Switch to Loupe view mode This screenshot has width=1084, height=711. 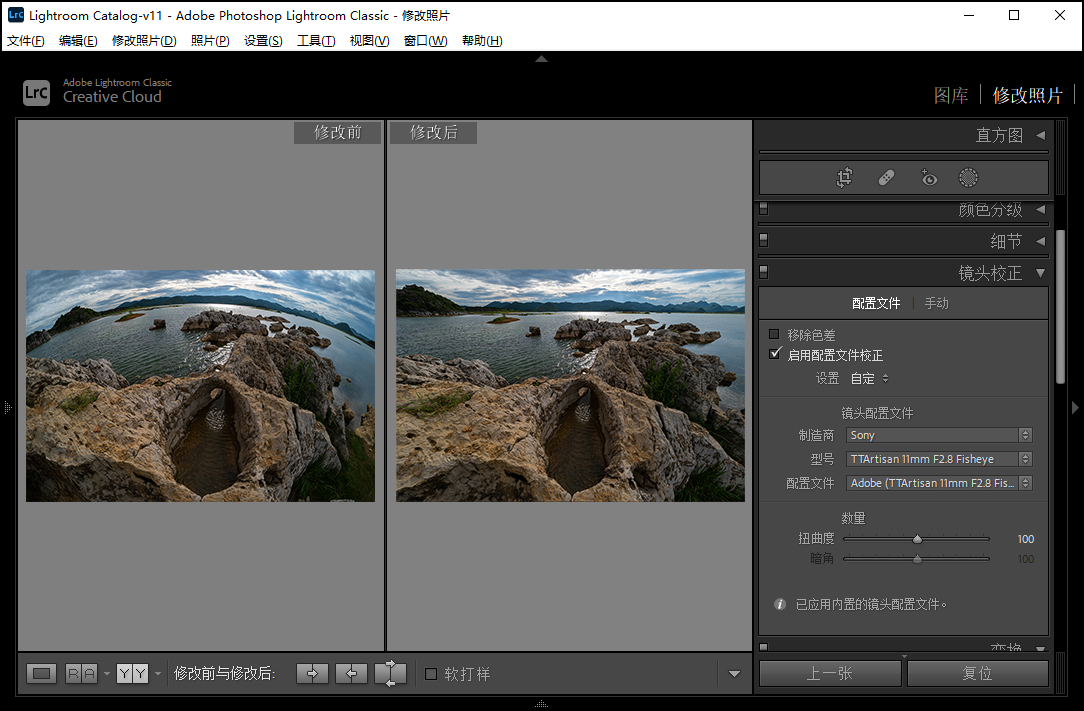41,674
